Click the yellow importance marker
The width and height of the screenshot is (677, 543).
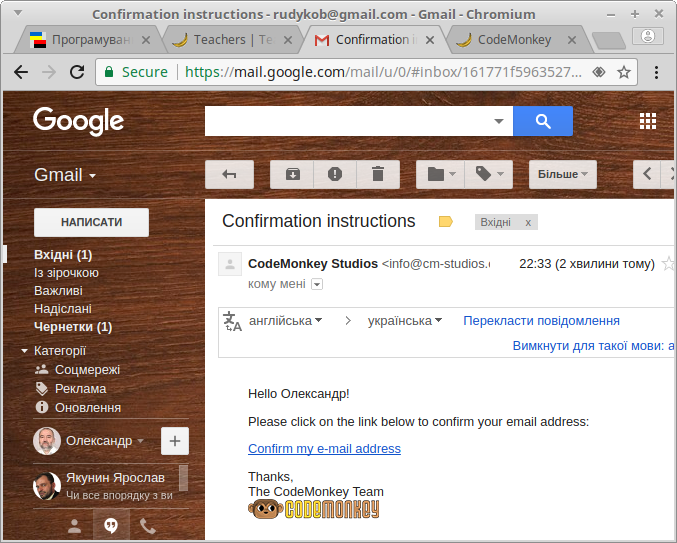coord(446,222)
